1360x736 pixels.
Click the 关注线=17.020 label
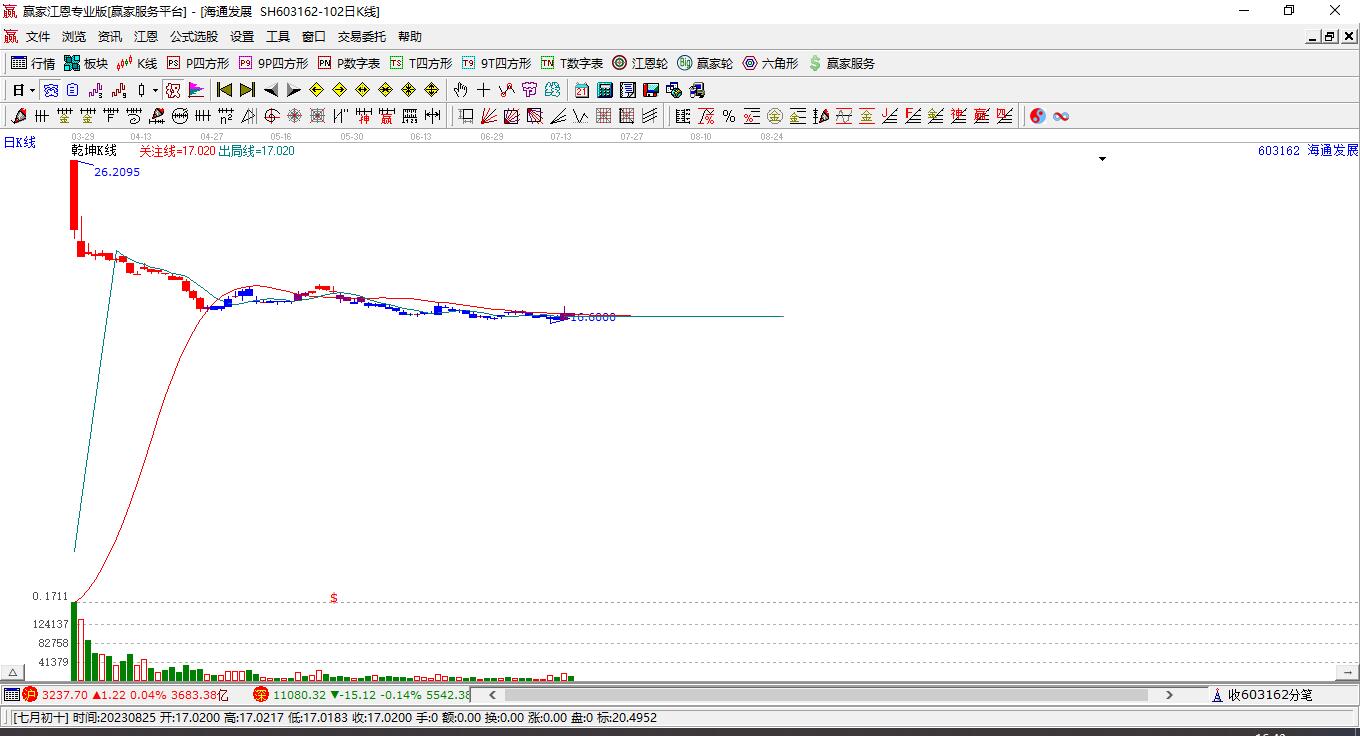point(177,151)
